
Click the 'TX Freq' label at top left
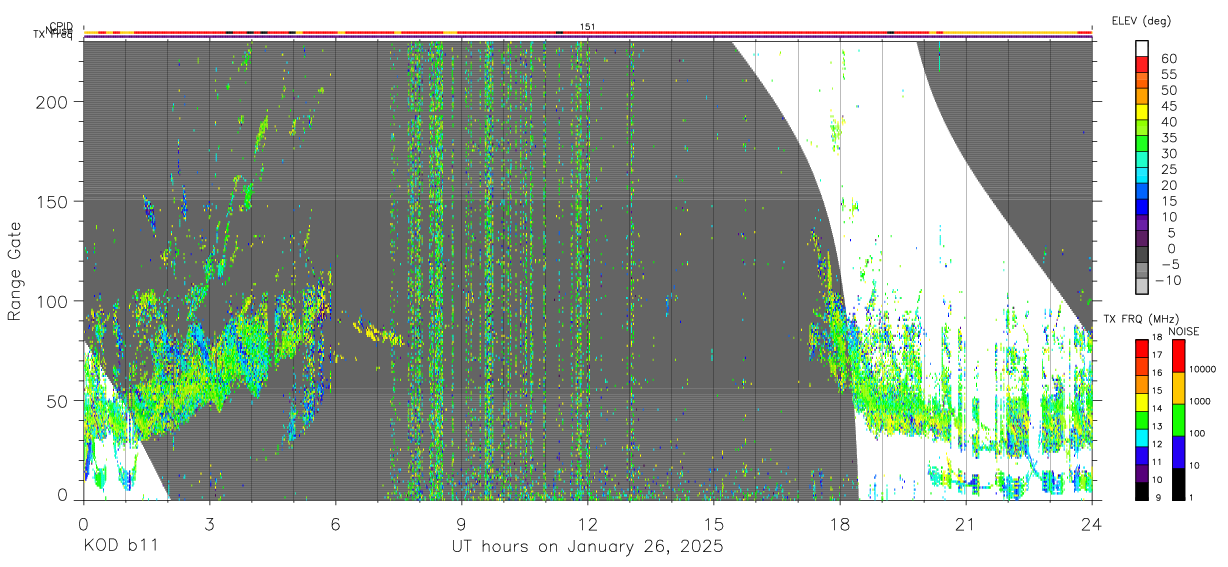click(x=55, y=37)
